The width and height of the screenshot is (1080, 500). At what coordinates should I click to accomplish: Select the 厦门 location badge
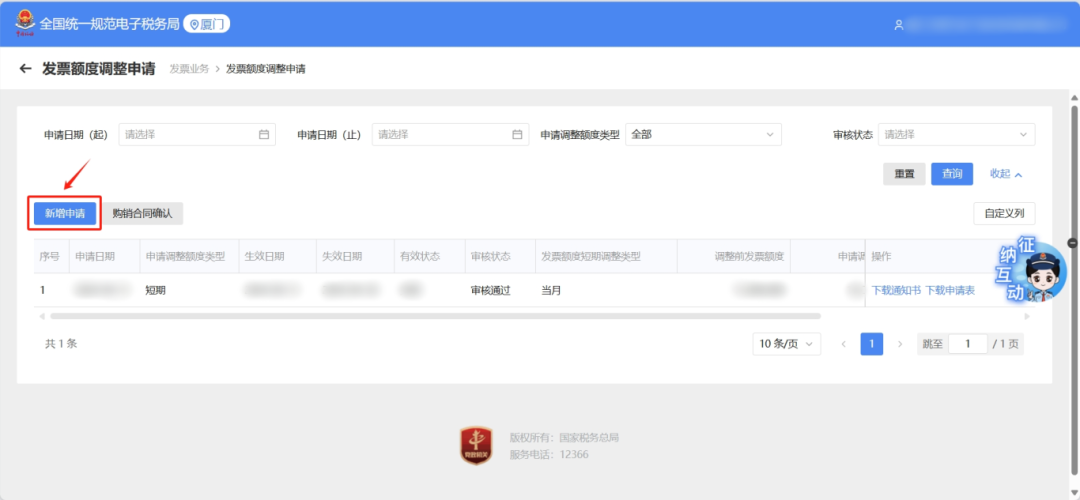[207, 24]
